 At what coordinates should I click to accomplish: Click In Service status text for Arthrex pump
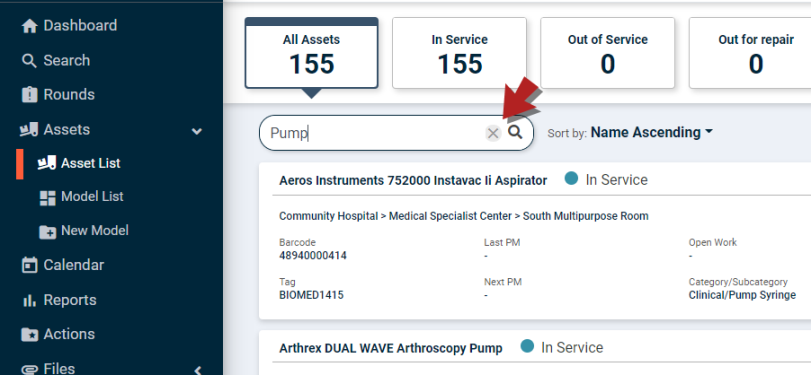[572, 347]
